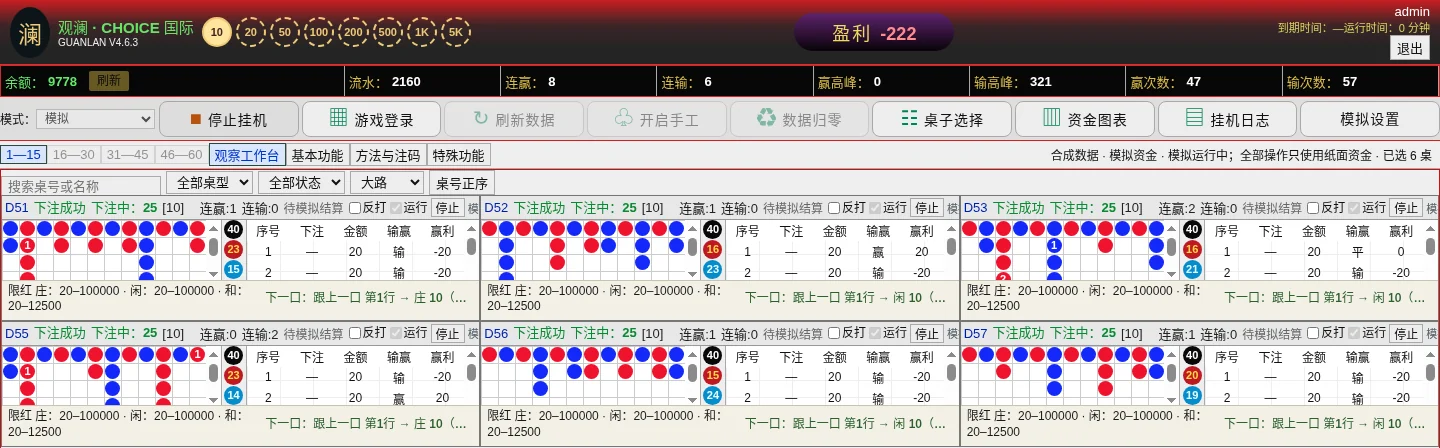This screenshot has width=1440, height=448.
Task: Open the 方法与注码 tab
Action: coord(388,155)
